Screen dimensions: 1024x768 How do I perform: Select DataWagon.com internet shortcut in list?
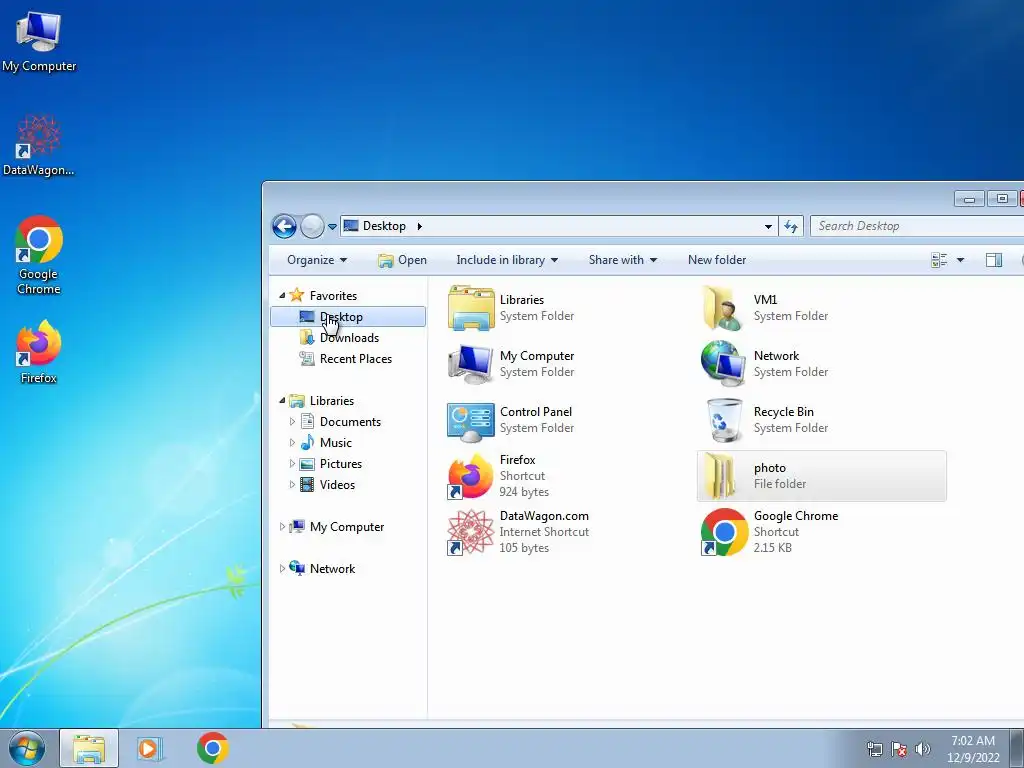click(470, 532)
